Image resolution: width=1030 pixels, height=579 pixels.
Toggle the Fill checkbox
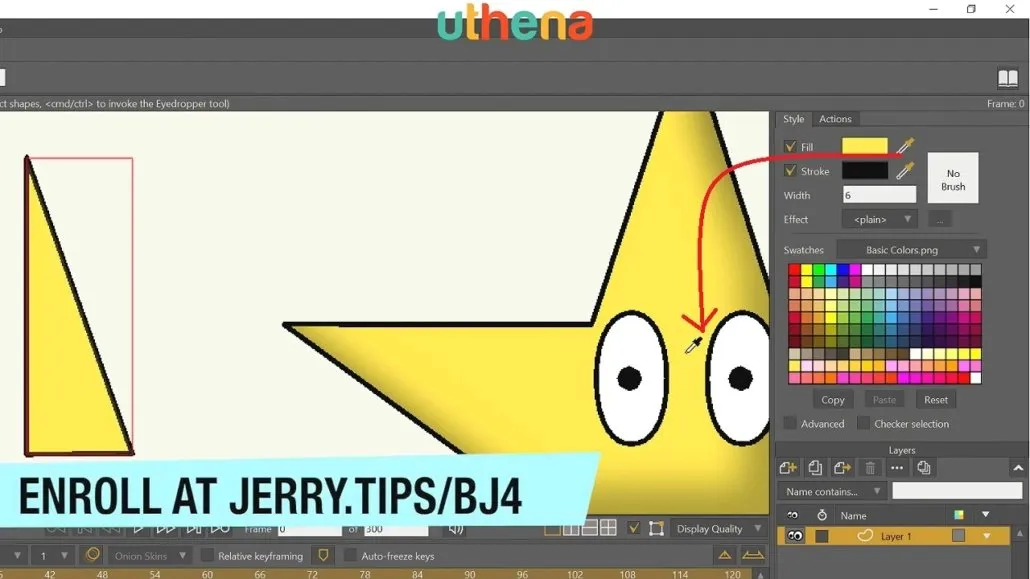pos(790,147)
